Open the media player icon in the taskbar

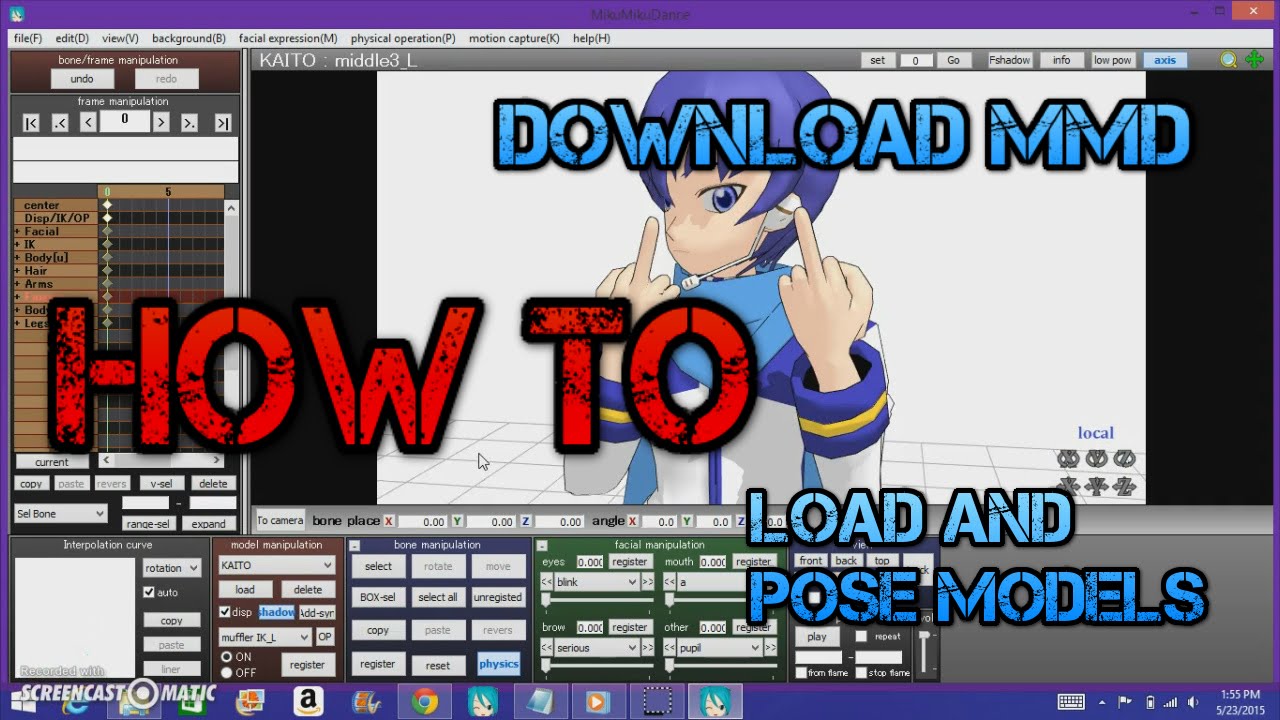click(x=598, y=702)
